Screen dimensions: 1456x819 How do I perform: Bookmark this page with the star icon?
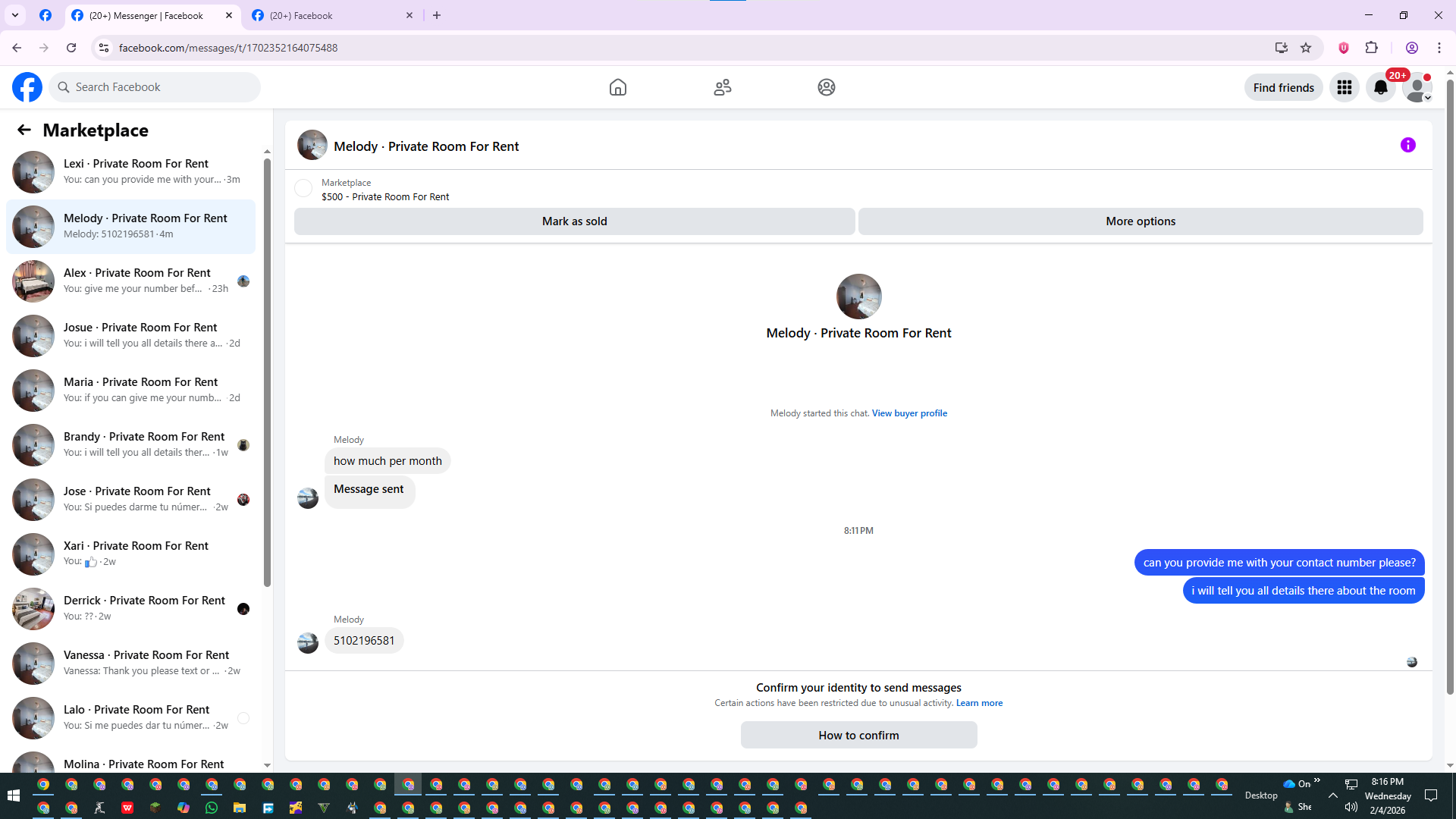(x=1306, y=48)
